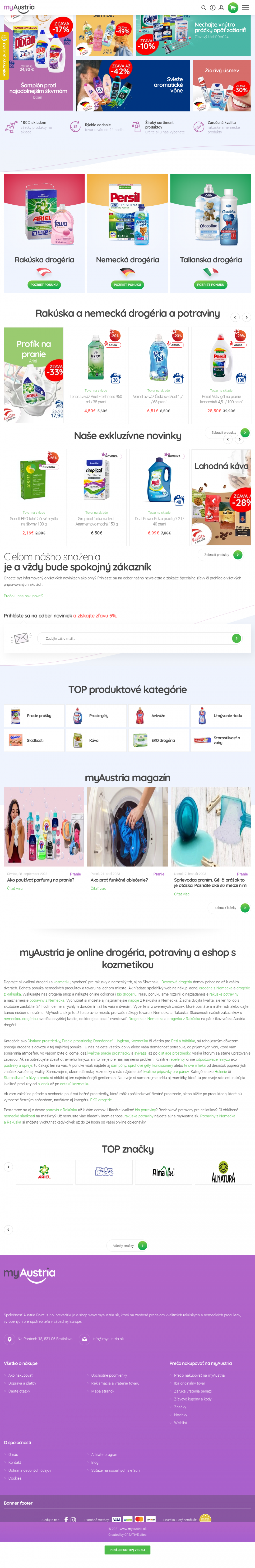255x1568 pixels.
Task: Click the newsletter email input field
Action: point(137,638)
